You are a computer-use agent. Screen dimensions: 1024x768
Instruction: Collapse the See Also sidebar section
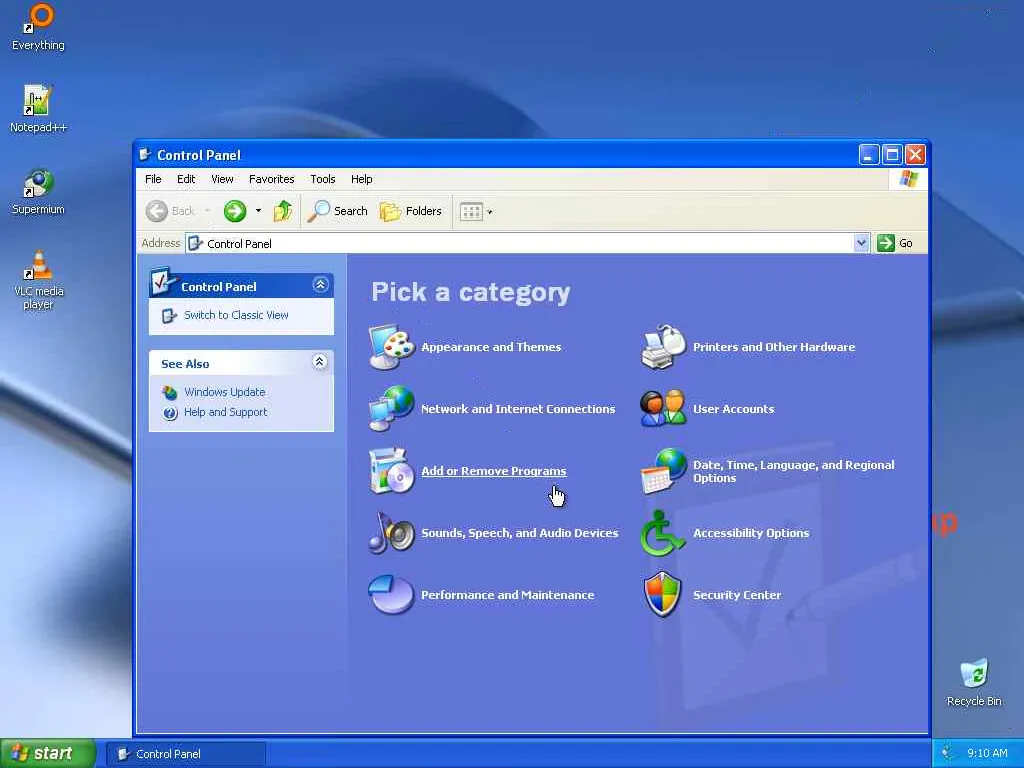319,362
